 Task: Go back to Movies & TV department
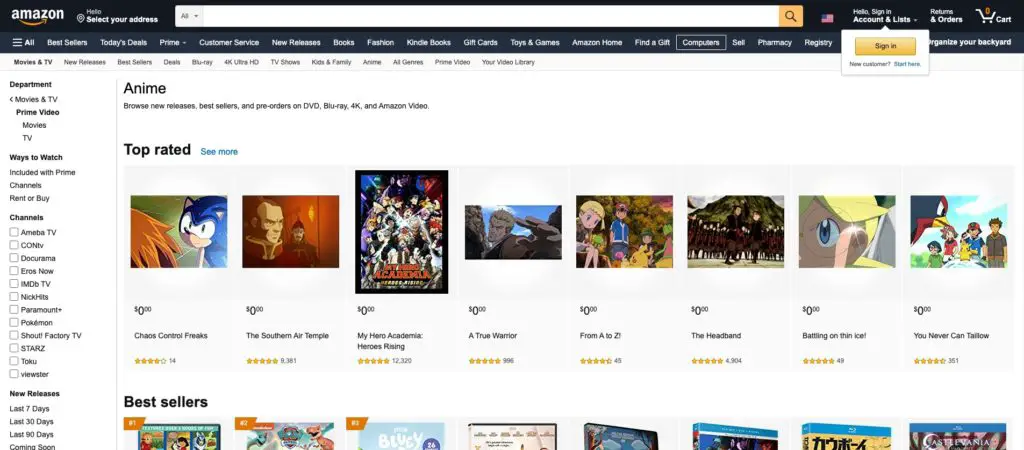point(34,99)
